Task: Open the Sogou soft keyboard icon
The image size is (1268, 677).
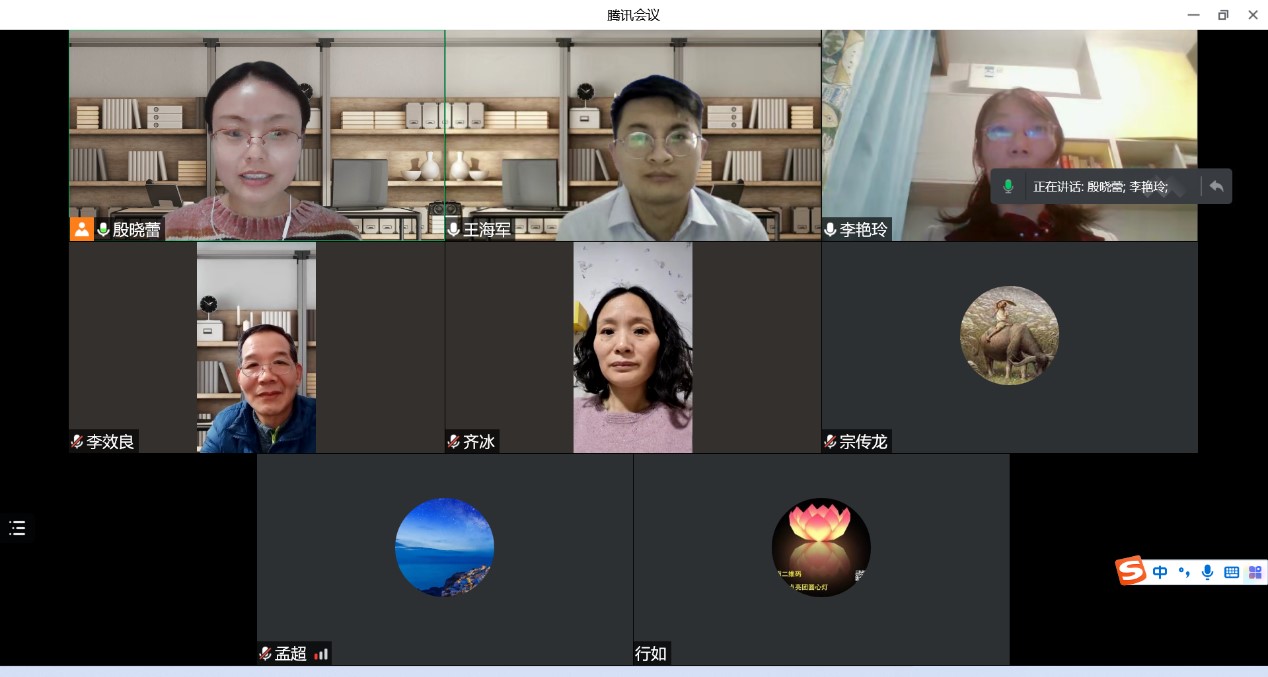Action: (x=1231, y=572)
